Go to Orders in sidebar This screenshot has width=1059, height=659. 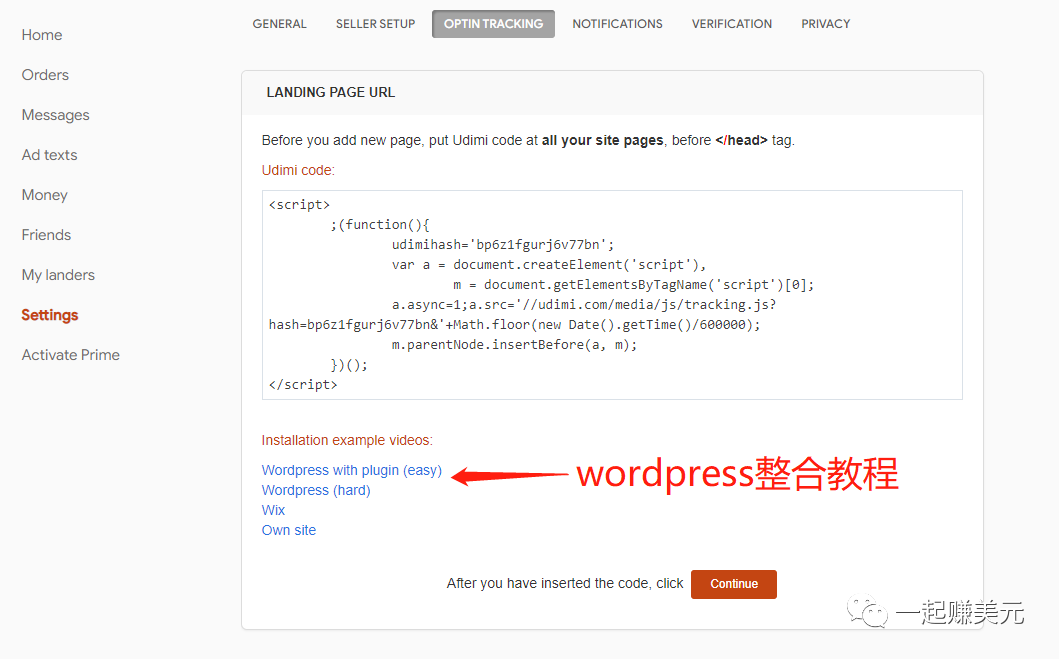tap(45, 75)
